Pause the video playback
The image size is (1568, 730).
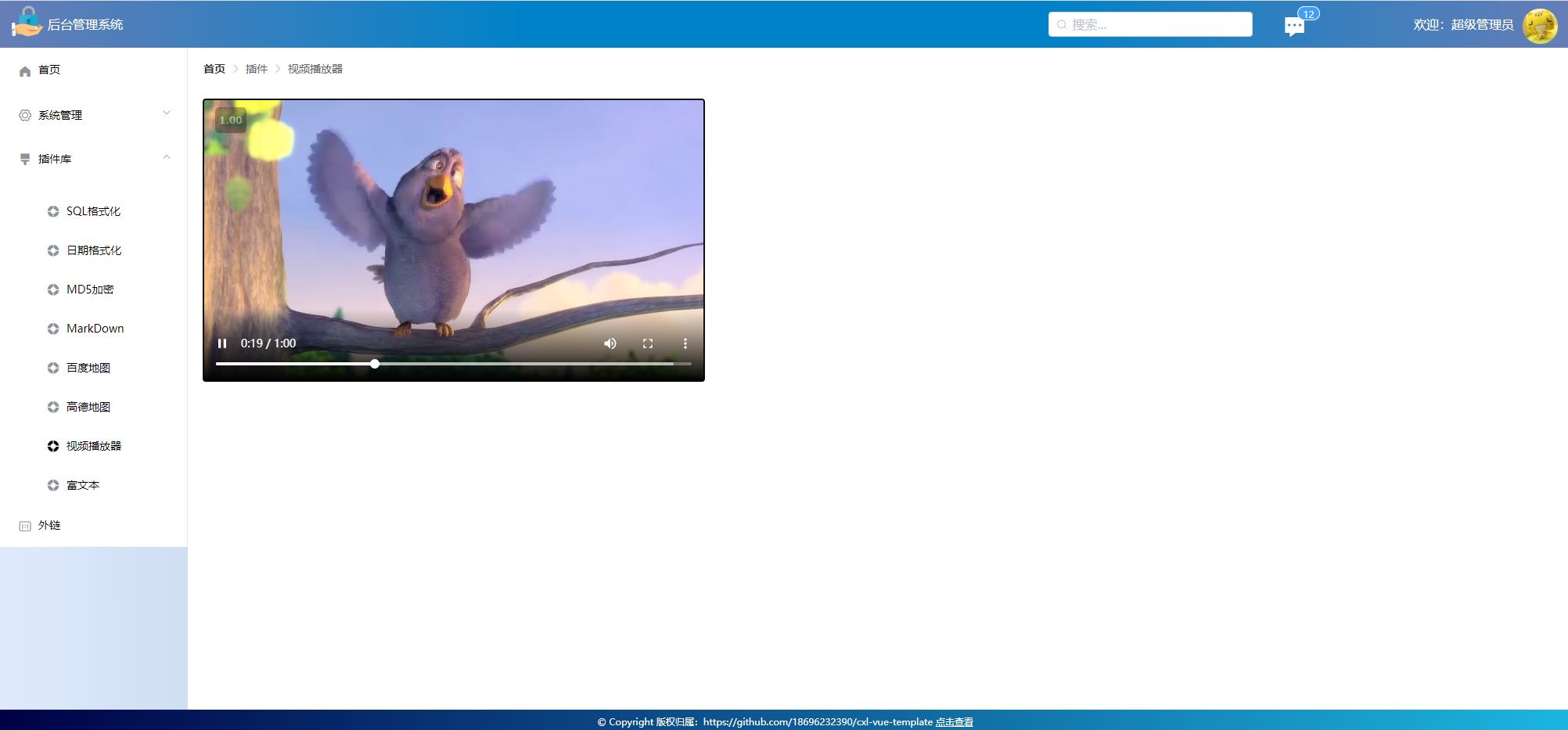222,343
